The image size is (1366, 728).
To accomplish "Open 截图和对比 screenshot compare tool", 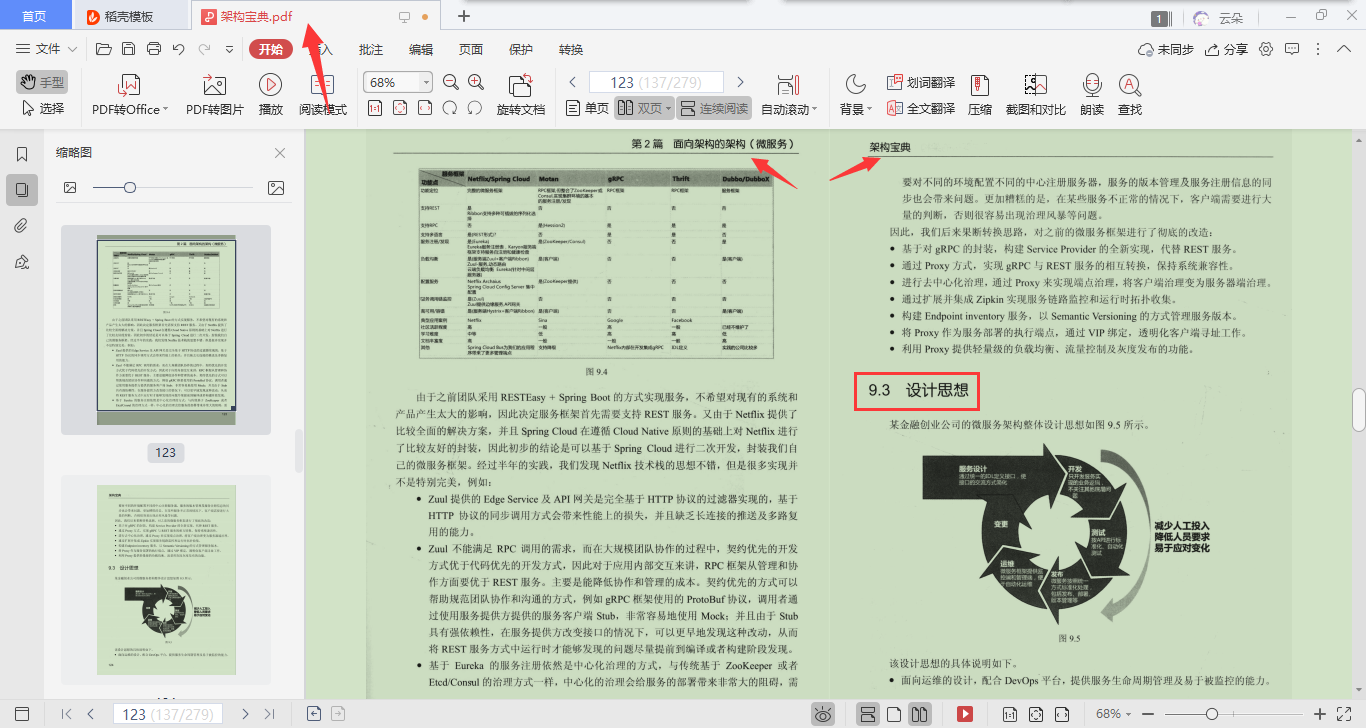I will [x=1035, y=95].
